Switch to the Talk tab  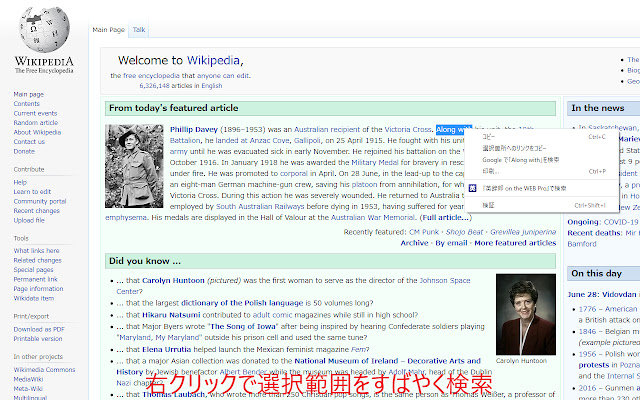(x=139, y=31)
